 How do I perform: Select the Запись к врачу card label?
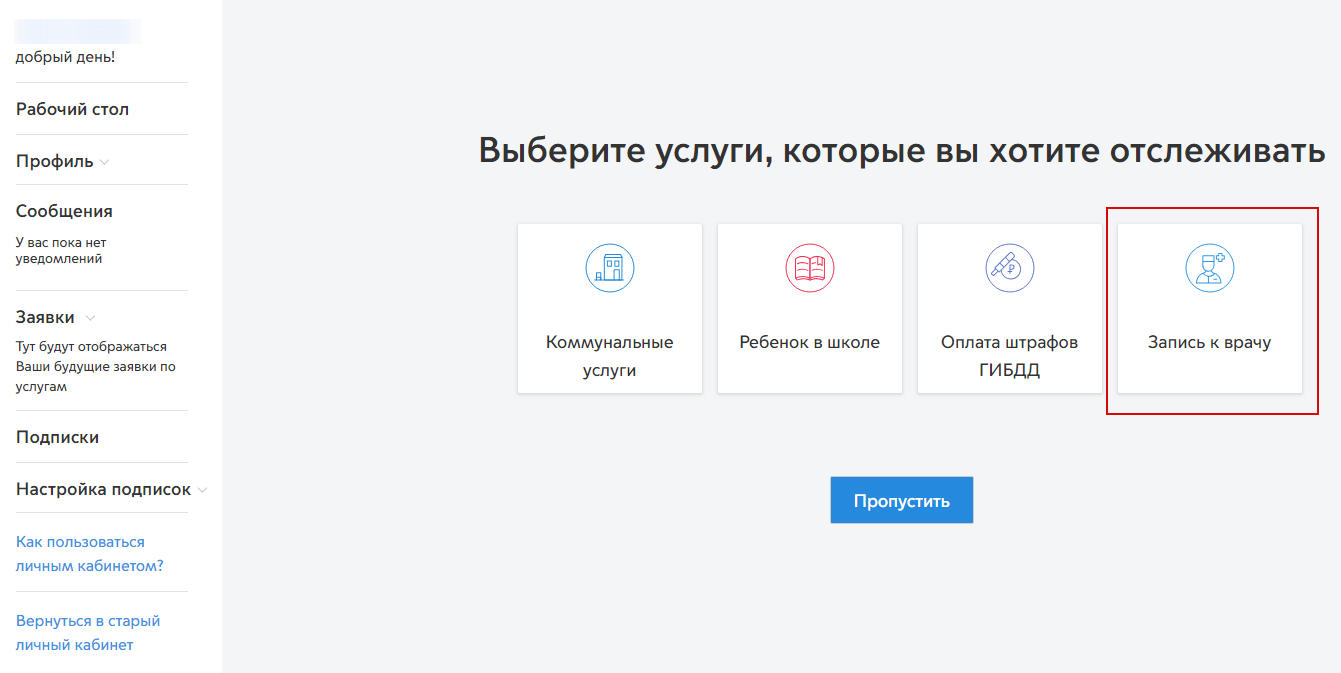coord(1209,342)
